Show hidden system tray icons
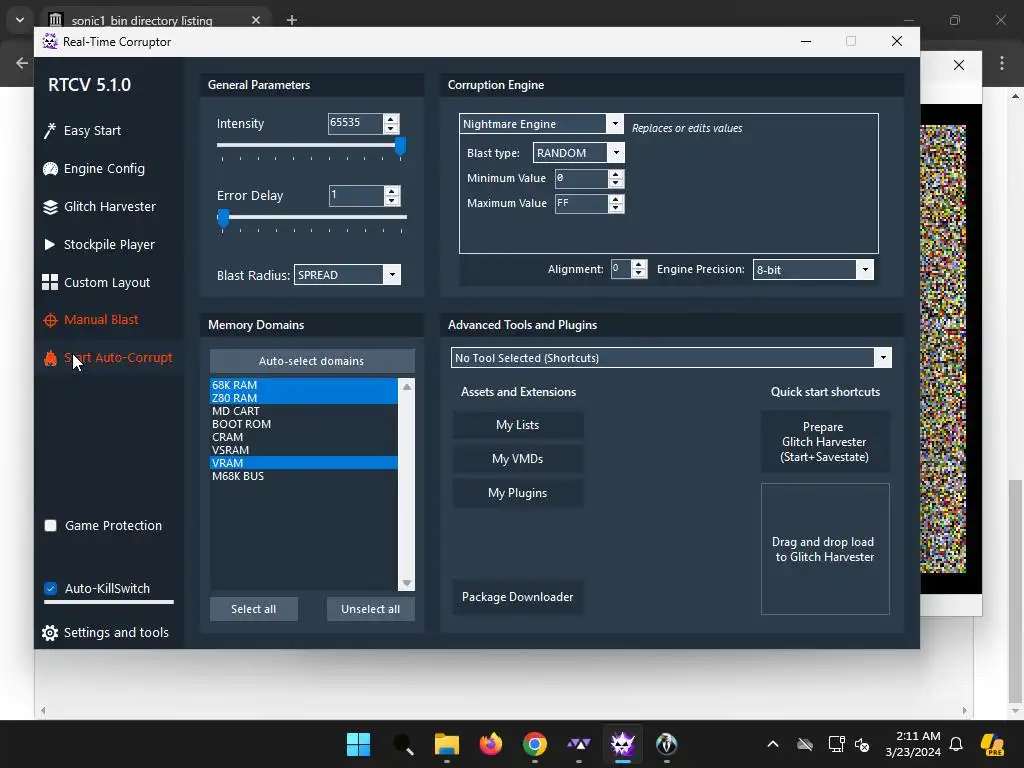The height and width of the screenshot is (768, 1024). (773, 744)
